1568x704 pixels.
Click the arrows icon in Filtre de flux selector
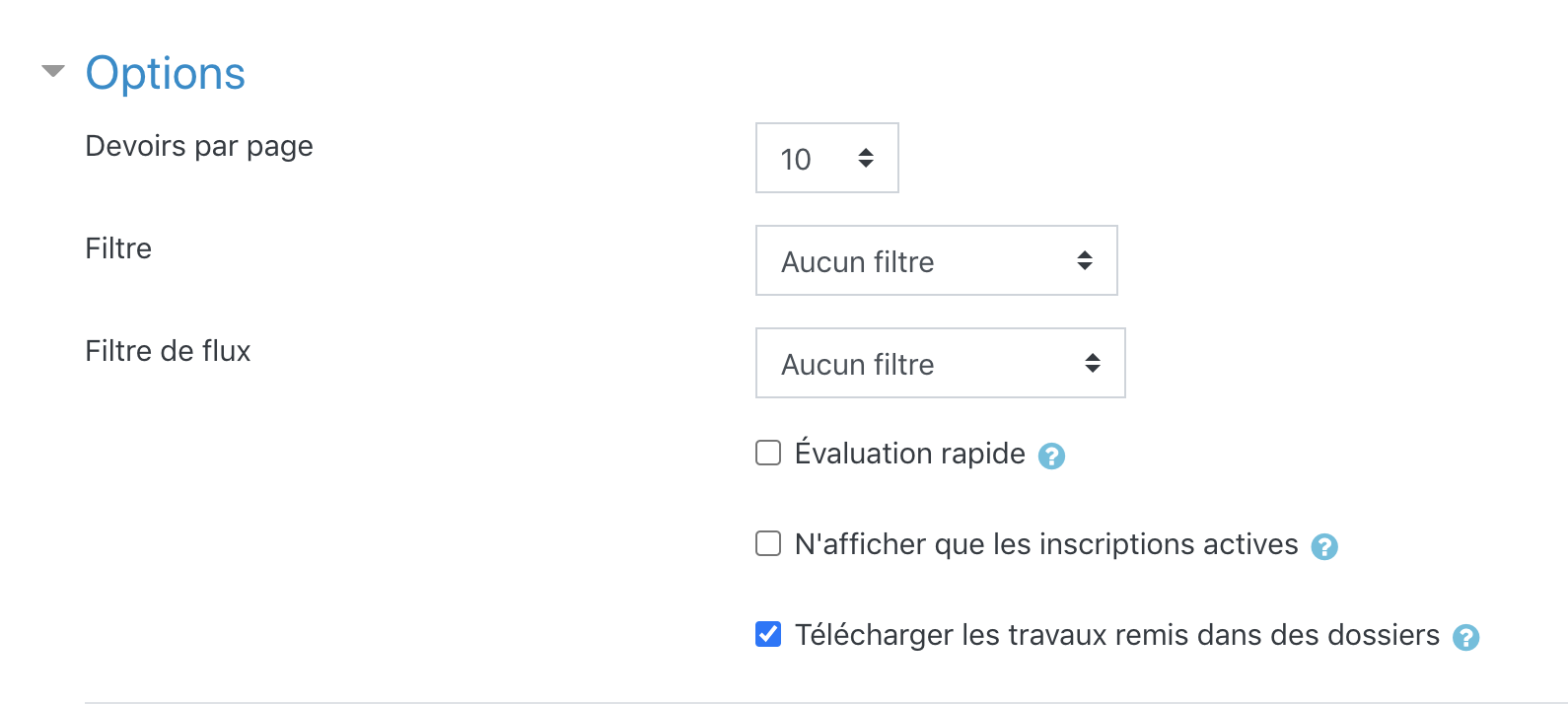tap(1093, 363)
